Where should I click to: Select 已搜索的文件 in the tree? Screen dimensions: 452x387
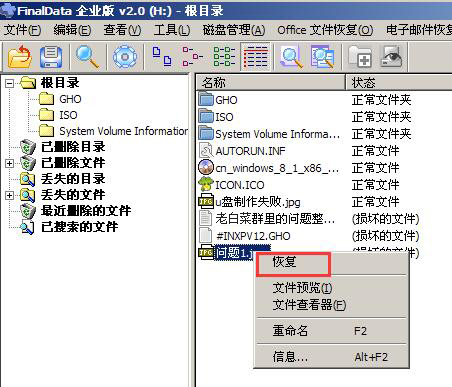point(79,227)
